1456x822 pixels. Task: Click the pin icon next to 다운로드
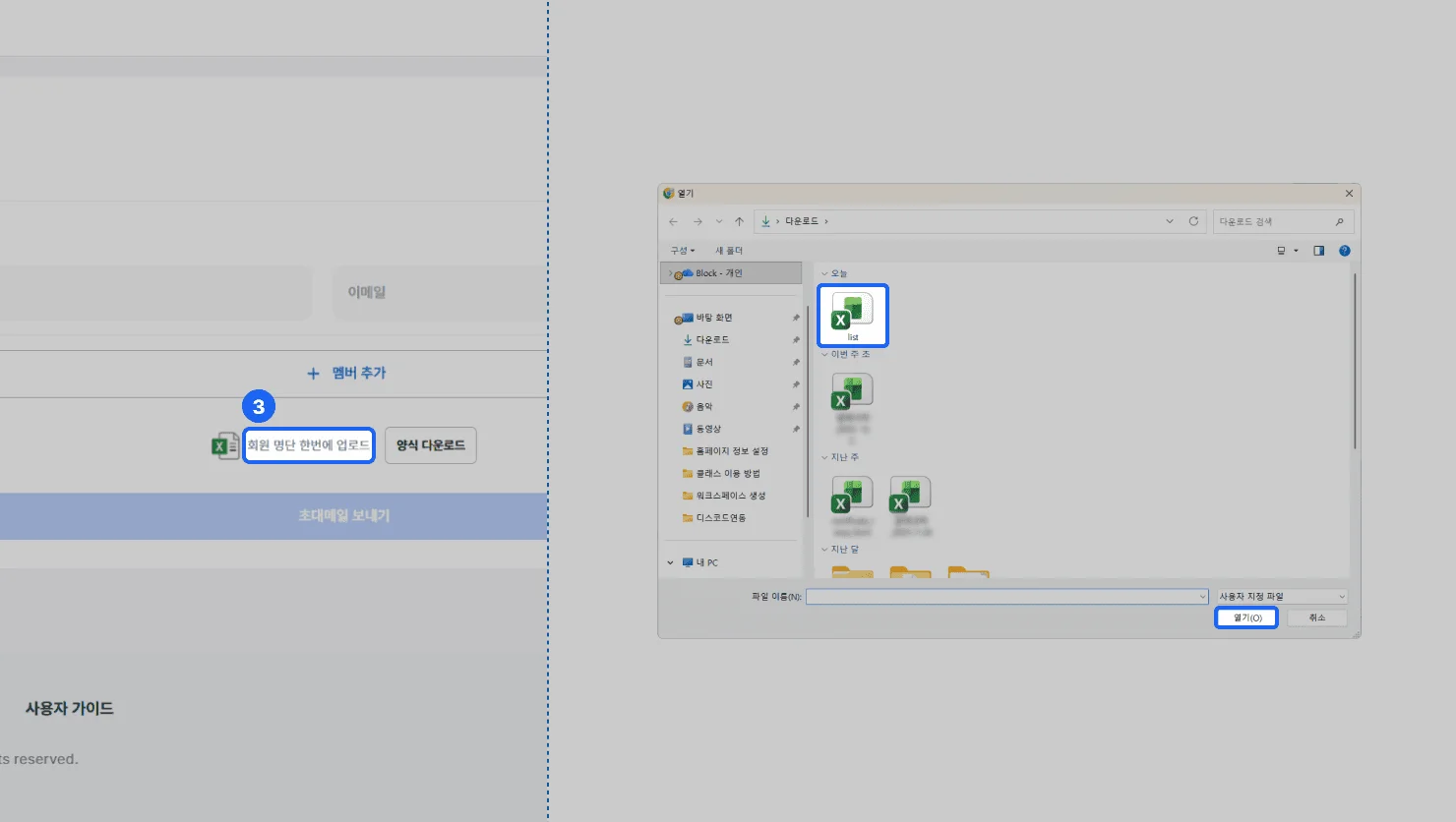[796, 340]
